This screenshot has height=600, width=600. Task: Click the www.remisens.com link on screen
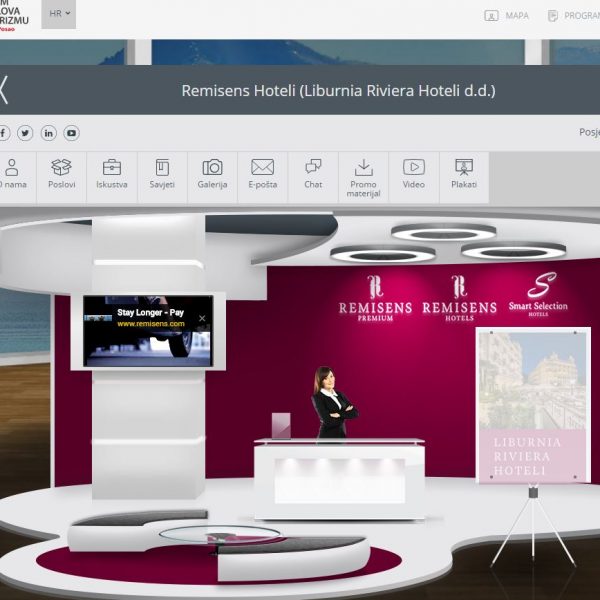click(151, 324)
